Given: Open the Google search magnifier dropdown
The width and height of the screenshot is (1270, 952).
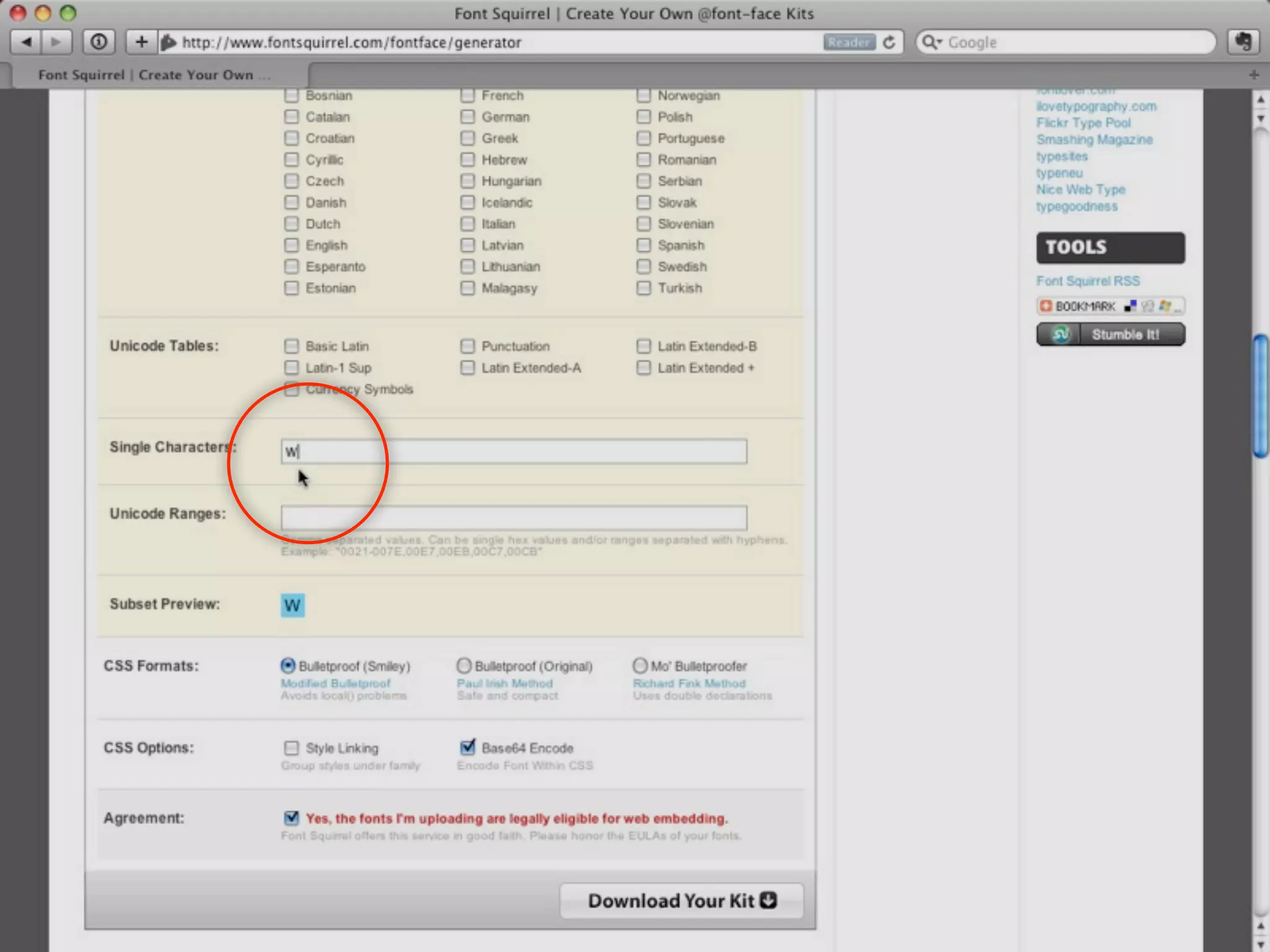Looking at the screenshot, I should pos(931,42).
